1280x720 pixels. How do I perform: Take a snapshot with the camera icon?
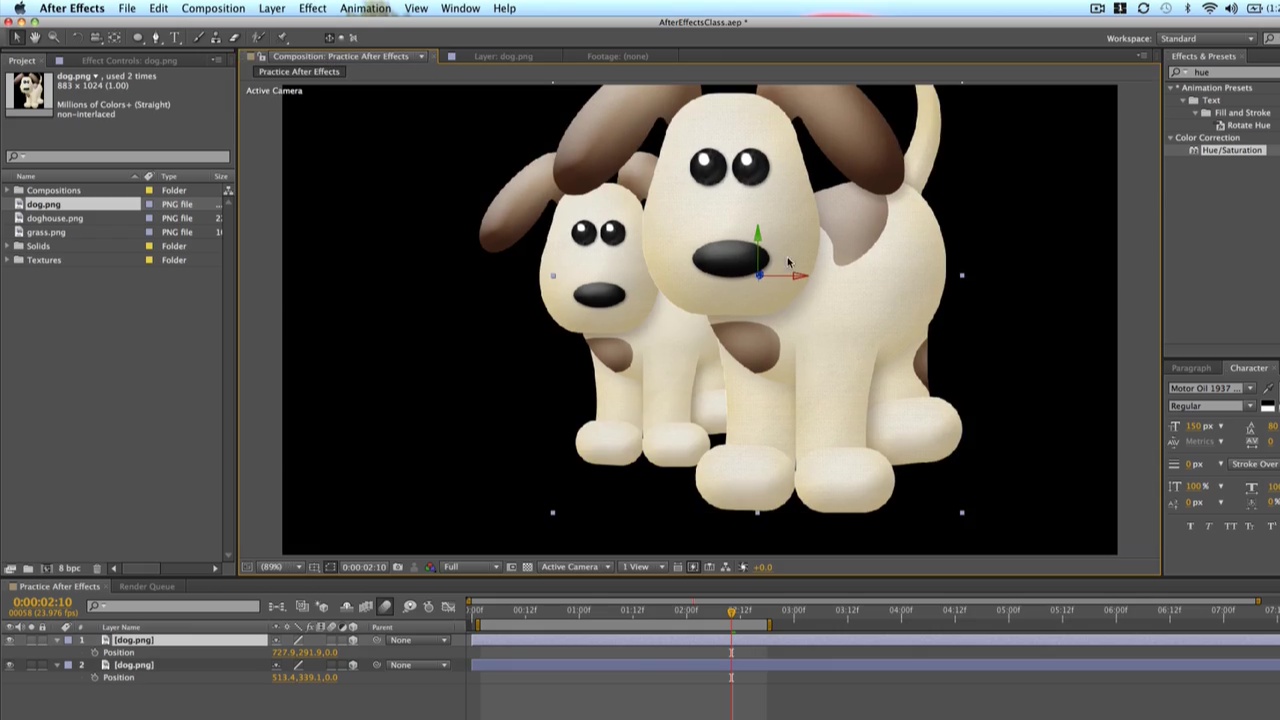398,567
